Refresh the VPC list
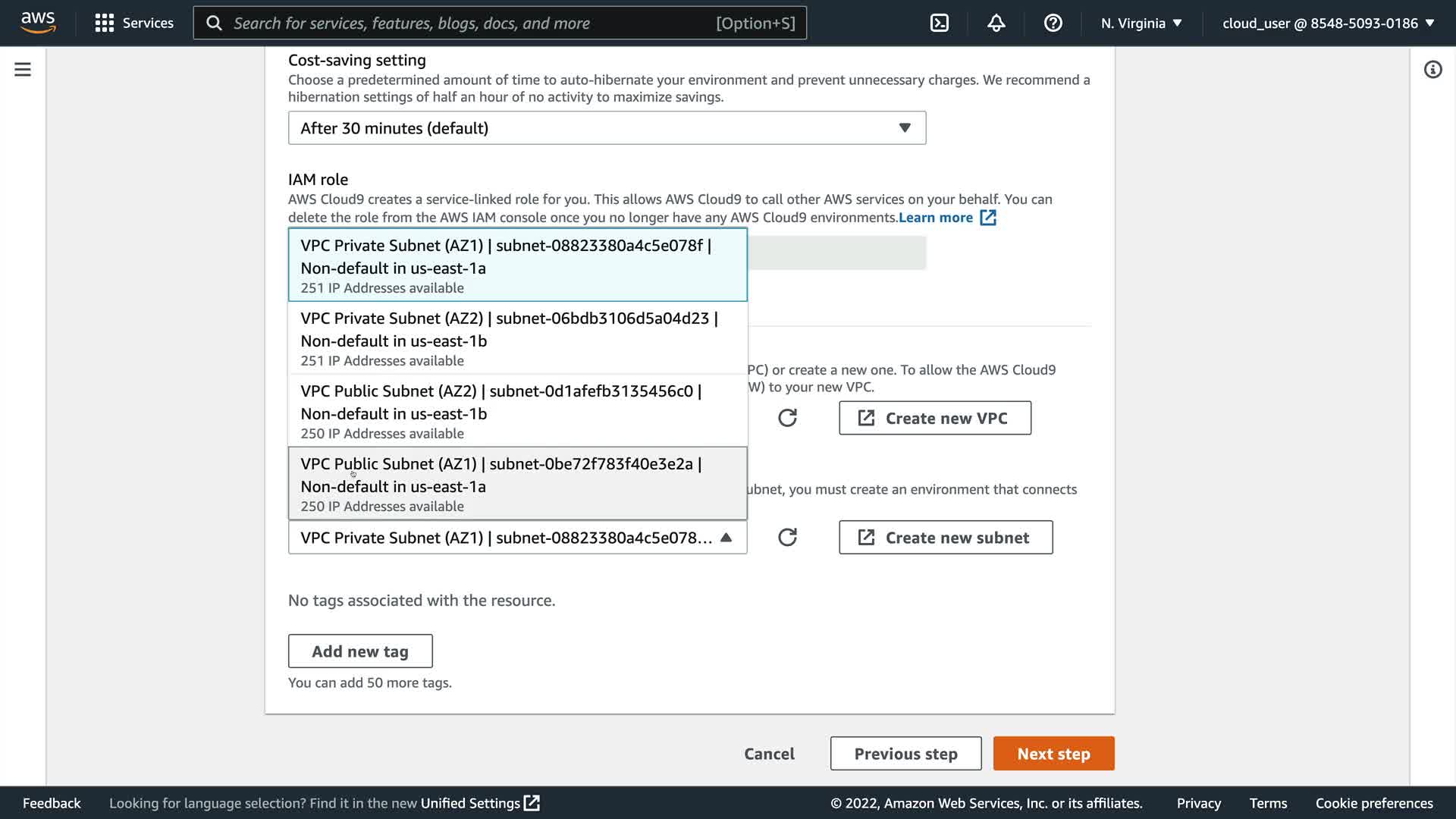Screen dimensions: 1456x819 point(787,418)
